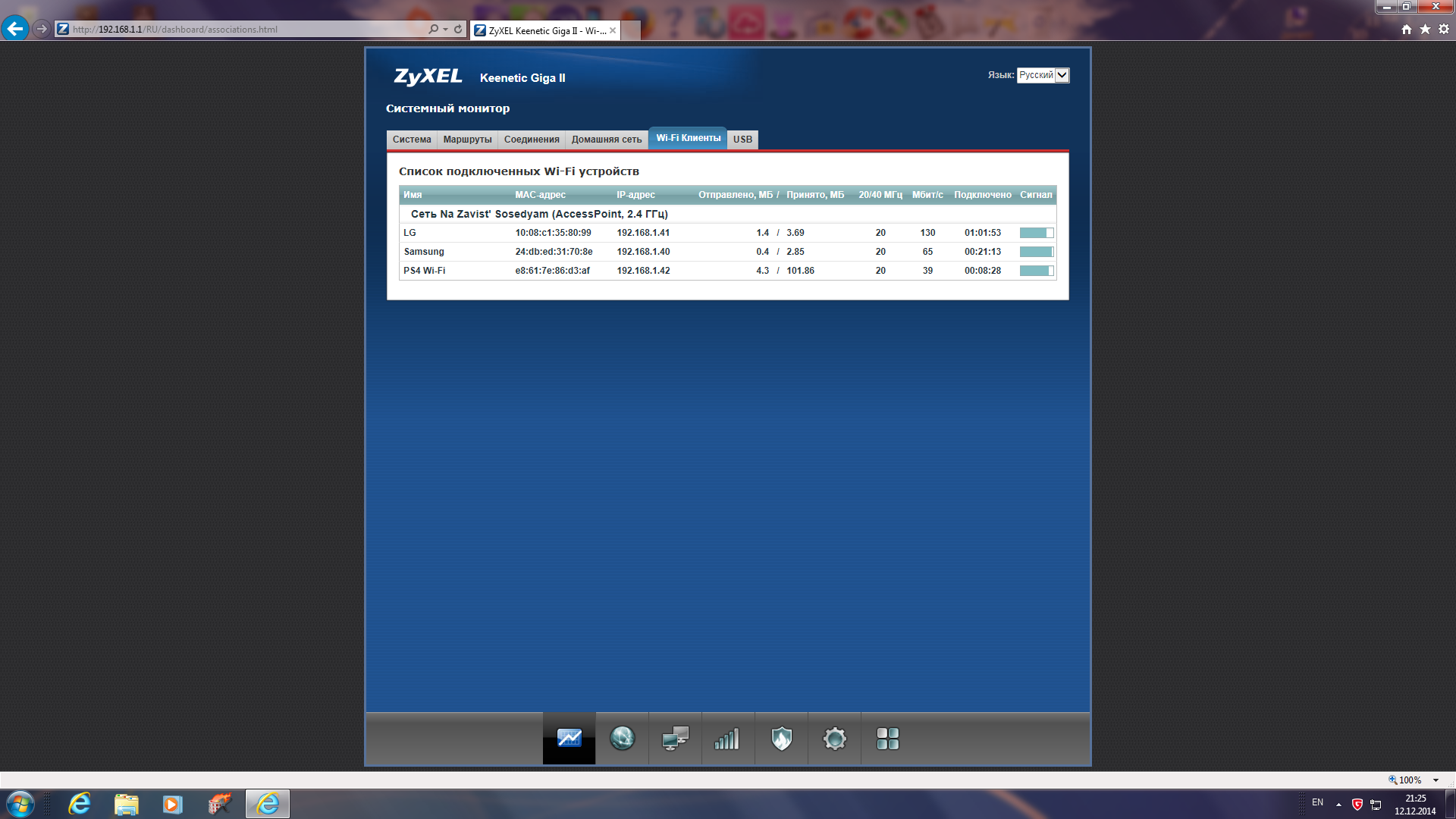Viewport: 1456px width, 819px height.
Task: Click the browser address bar URL field
Action: [x=243, y=30]
